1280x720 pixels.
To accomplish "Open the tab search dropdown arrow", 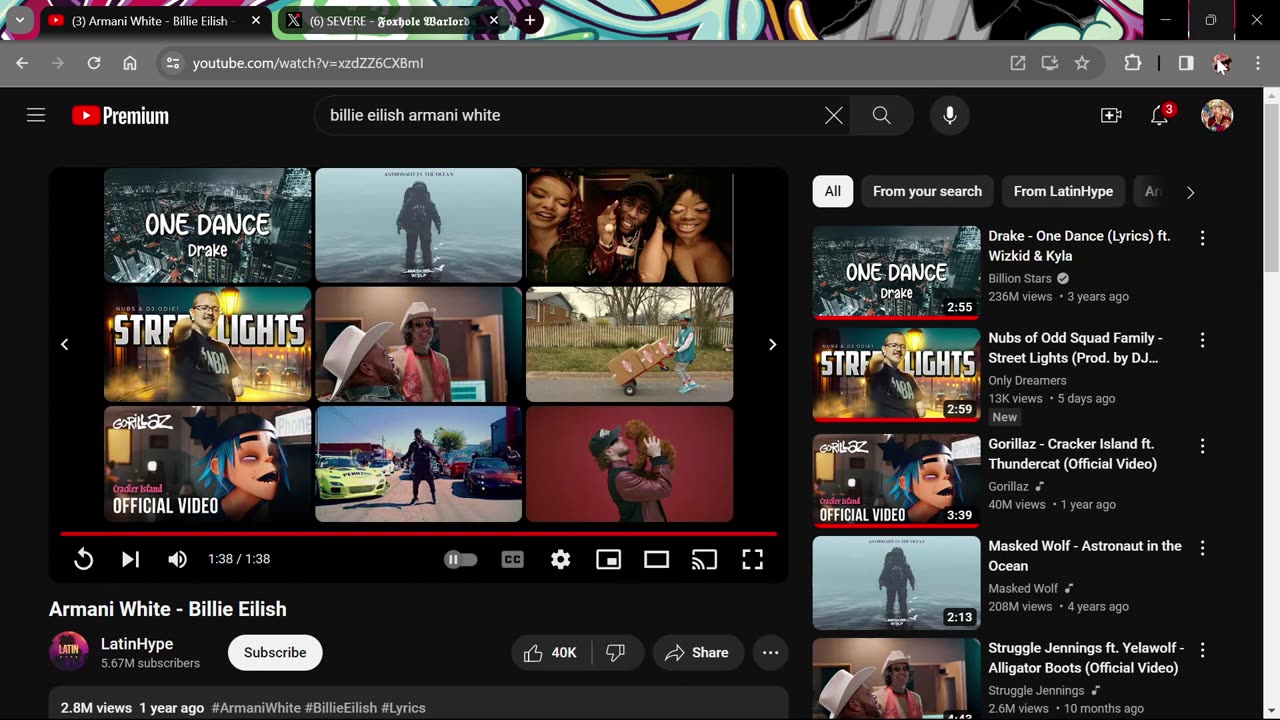I will [x=19, y=20].
